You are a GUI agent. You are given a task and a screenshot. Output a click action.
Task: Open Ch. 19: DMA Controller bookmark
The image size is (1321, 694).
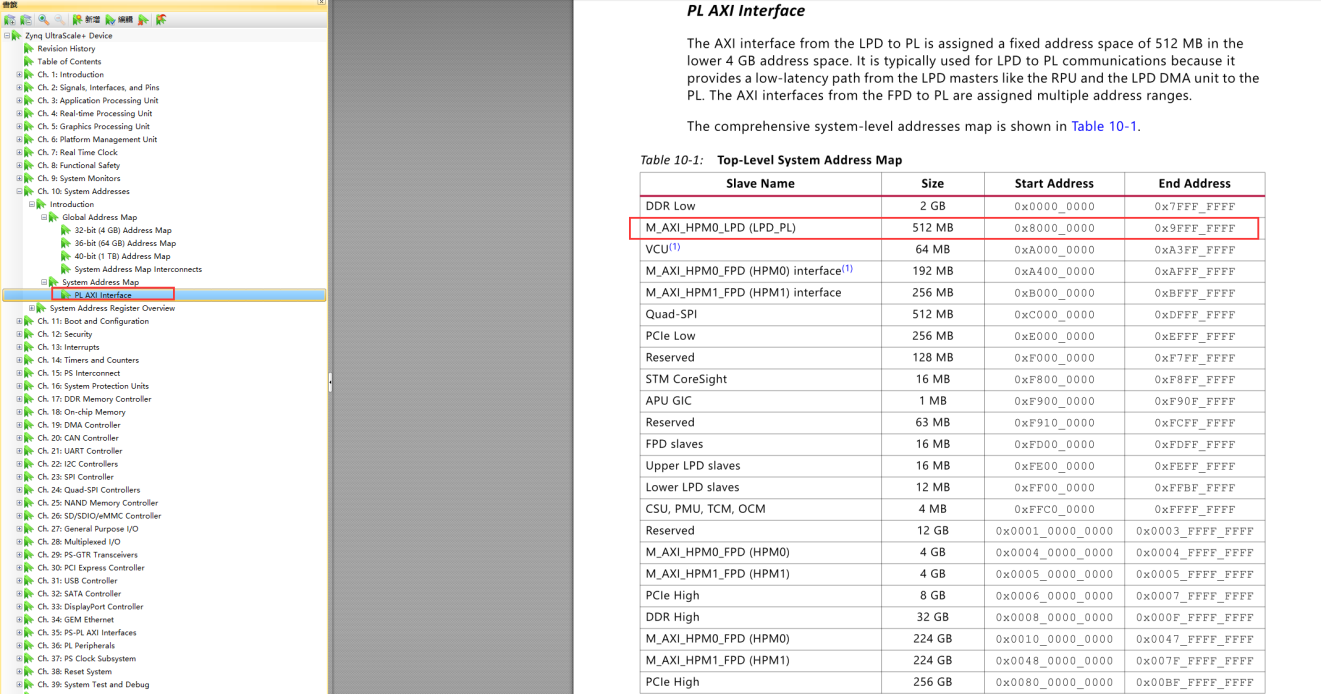tap(79, 425)
